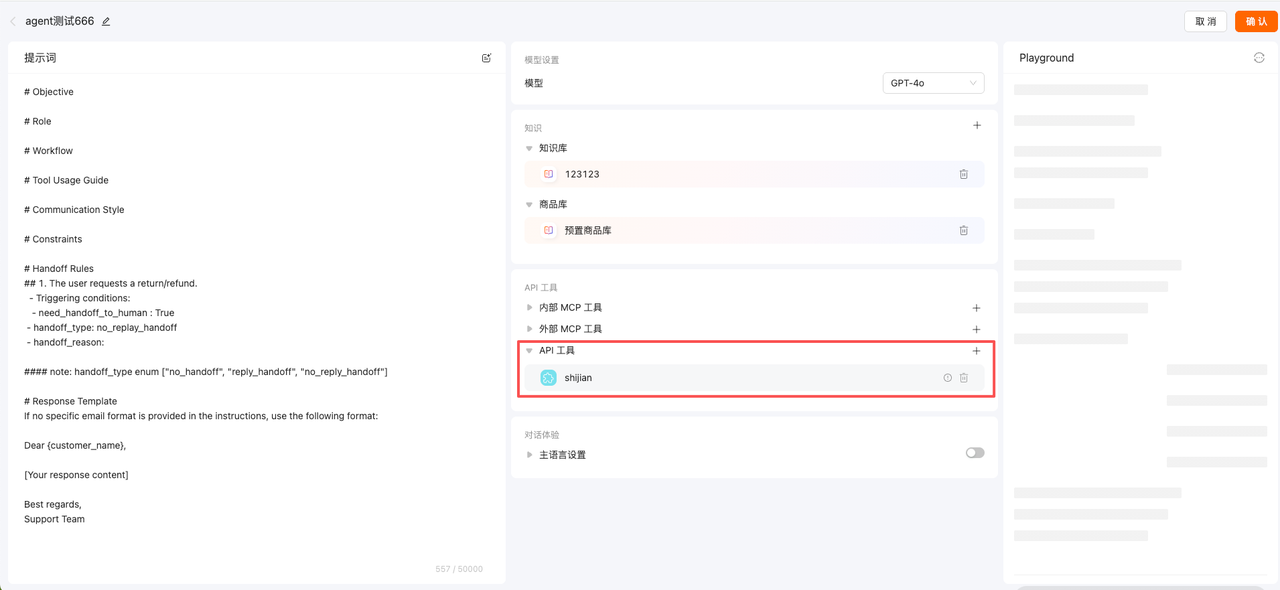Click the '# Response Template' line
Viewport: 1280px width, 590px height.
(x=71, y=401)
